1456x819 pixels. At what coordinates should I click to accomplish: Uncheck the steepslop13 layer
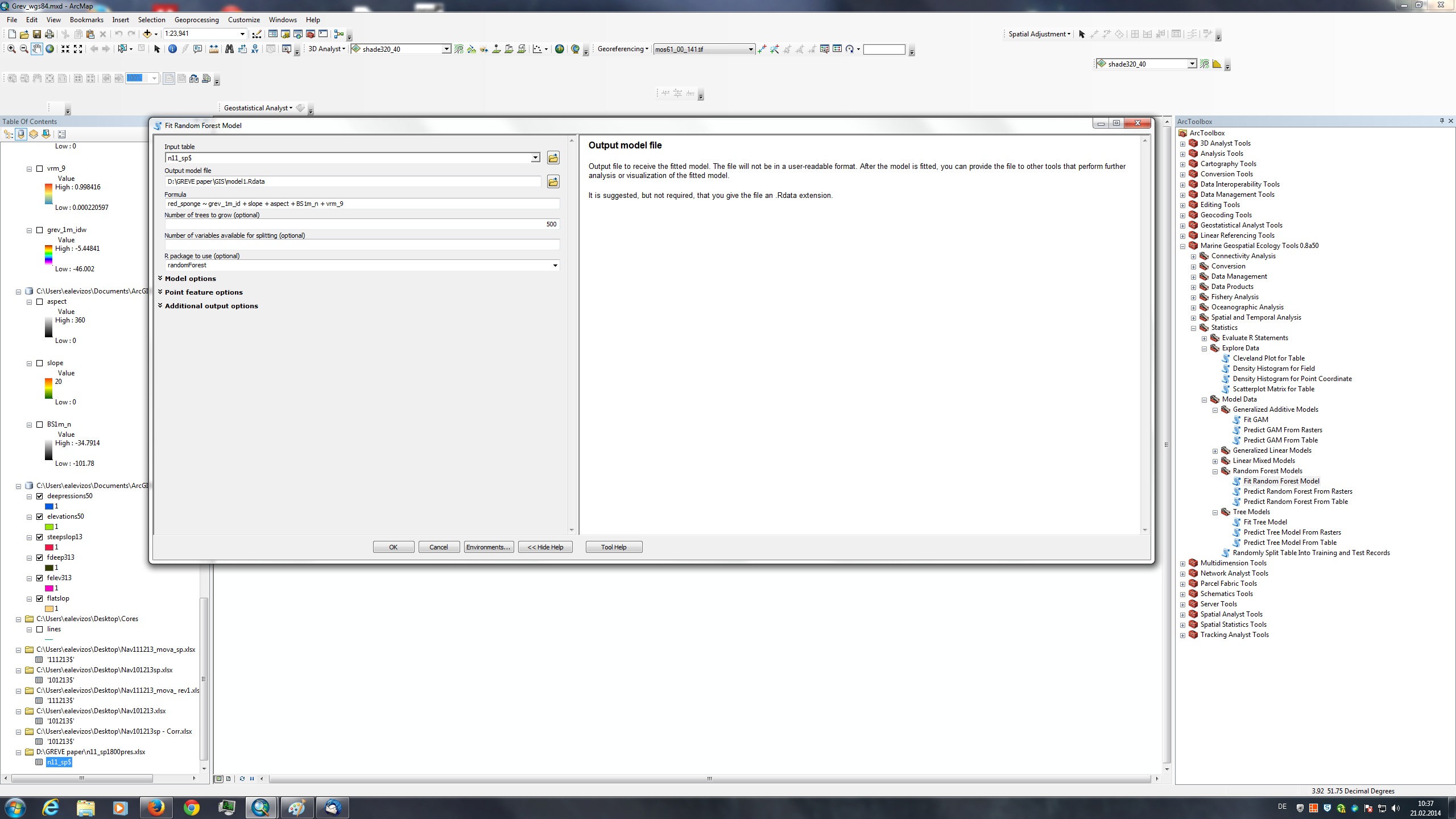point(40,537)
